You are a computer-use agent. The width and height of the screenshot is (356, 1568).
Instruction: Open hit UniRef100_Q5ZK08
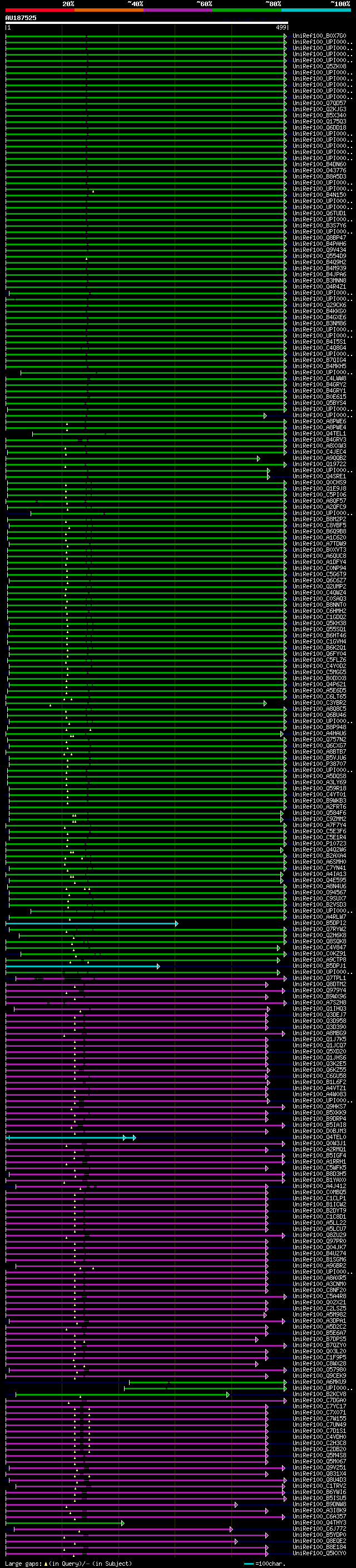319,66
